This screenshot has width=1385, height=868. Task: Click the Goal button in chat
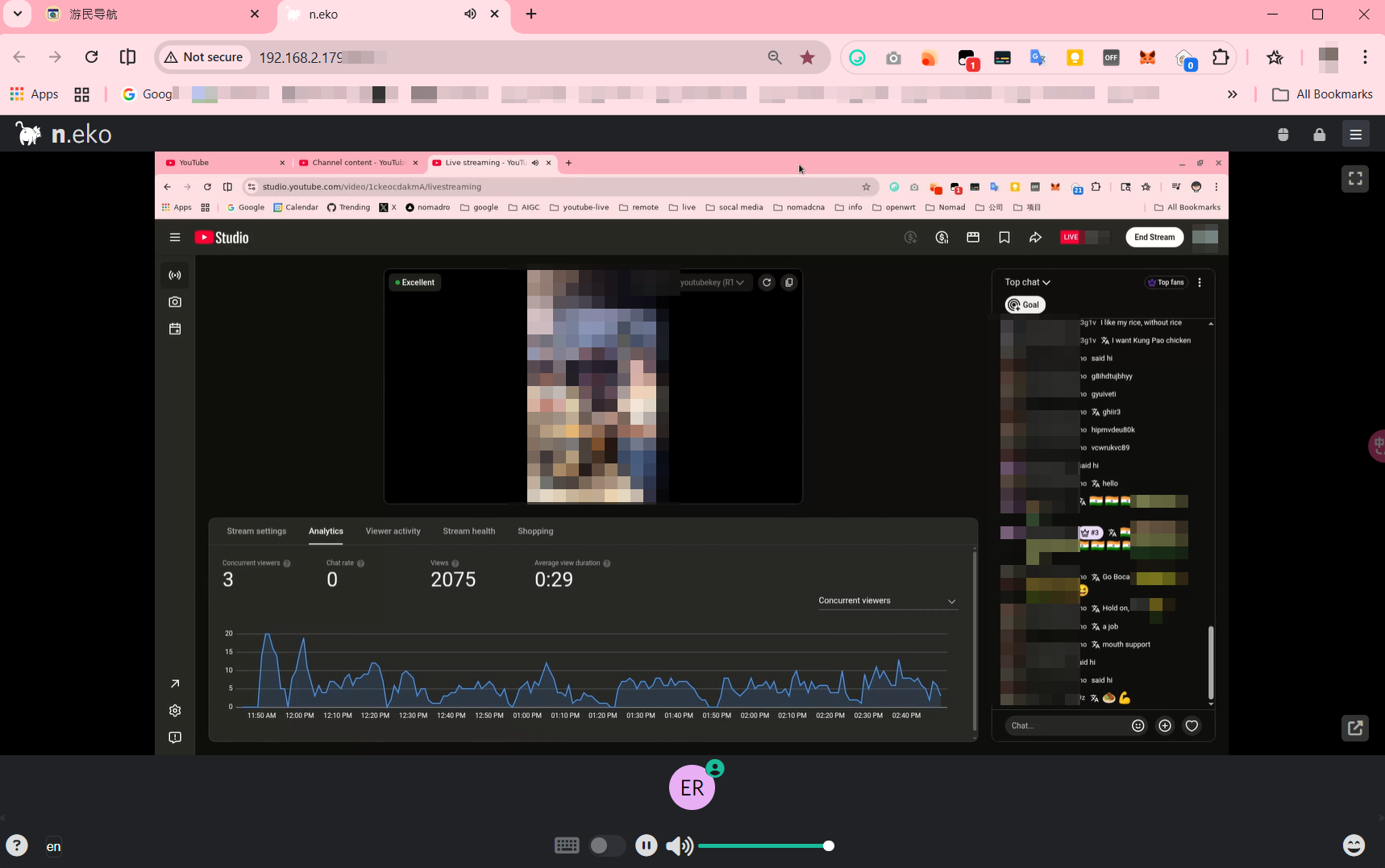[1025, 305]
